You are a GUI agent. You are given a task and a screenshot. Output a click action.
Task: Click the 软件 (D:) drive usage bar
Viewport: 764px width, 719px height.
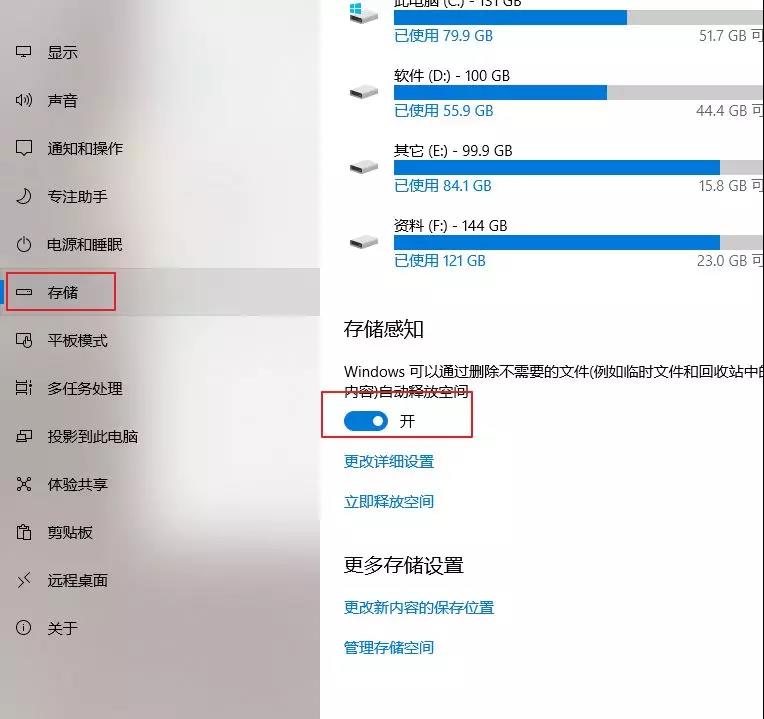tap(578, 93)
